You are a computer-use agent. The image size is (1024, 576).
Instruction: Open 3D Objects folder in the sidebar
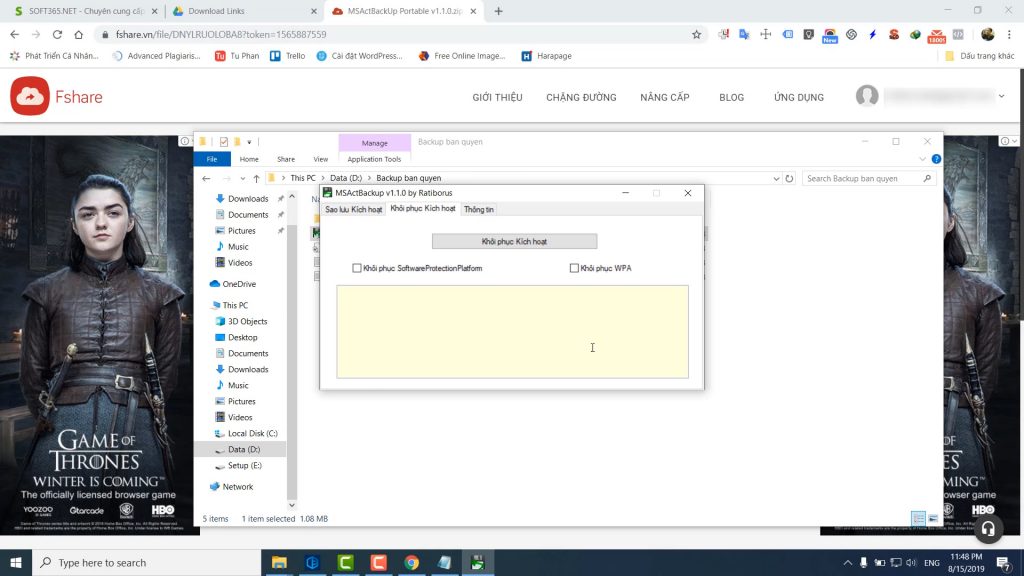(x=247, y=321)
